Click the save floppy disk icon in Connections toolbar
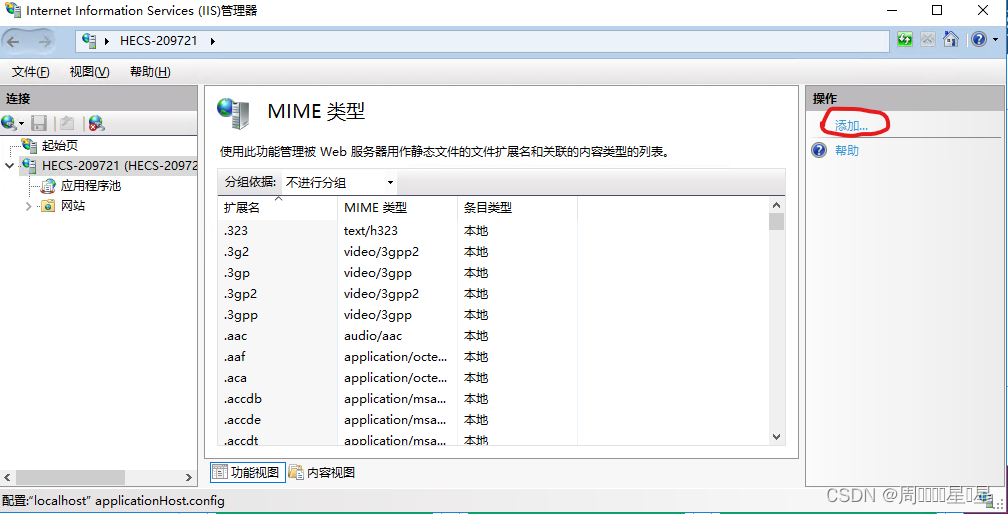1008x514 pixels. pyautogui.click(x=39, y=123)
